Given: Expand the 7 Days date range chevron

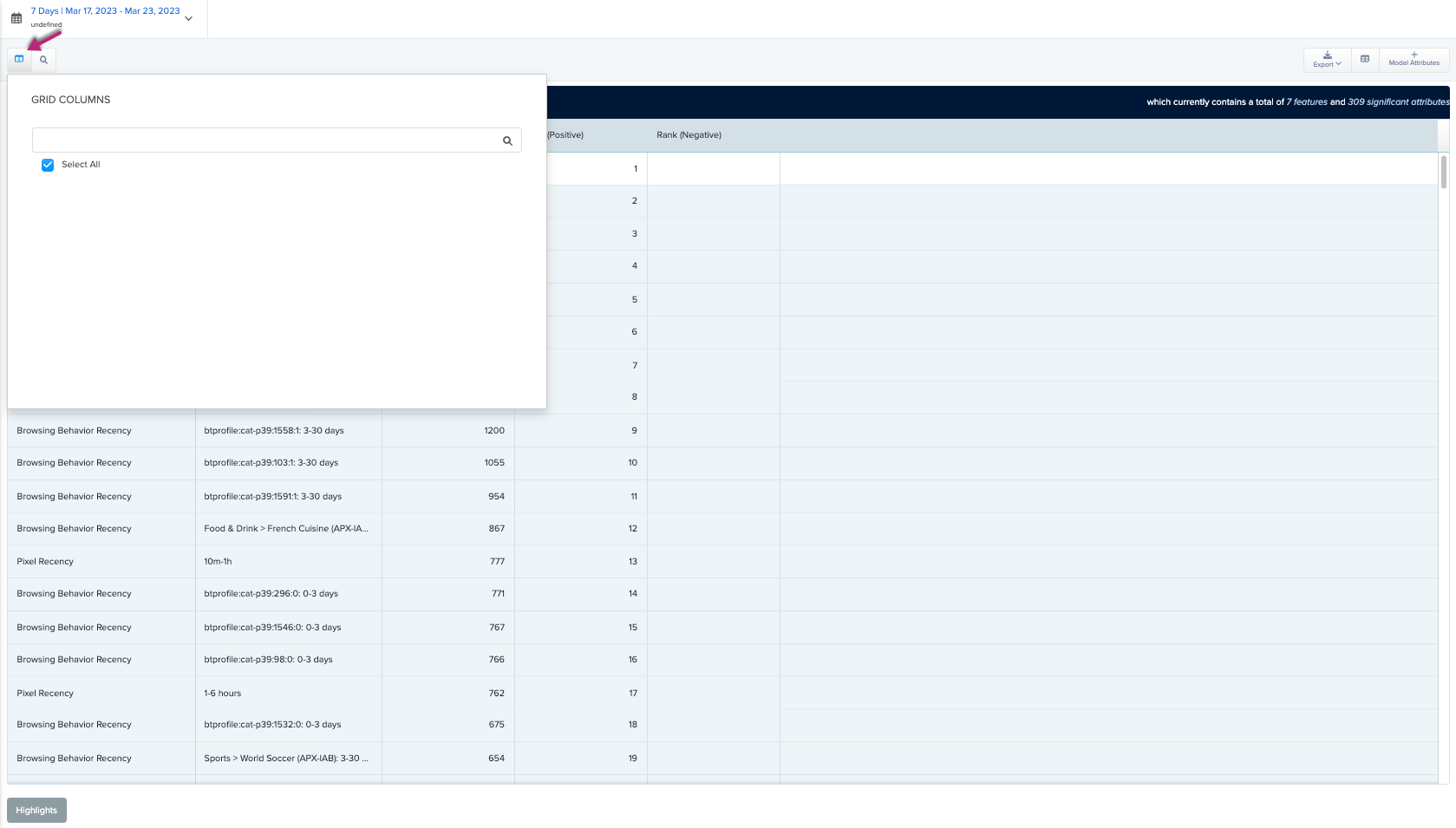Looking at the screenshot, I should pos(189,18).
